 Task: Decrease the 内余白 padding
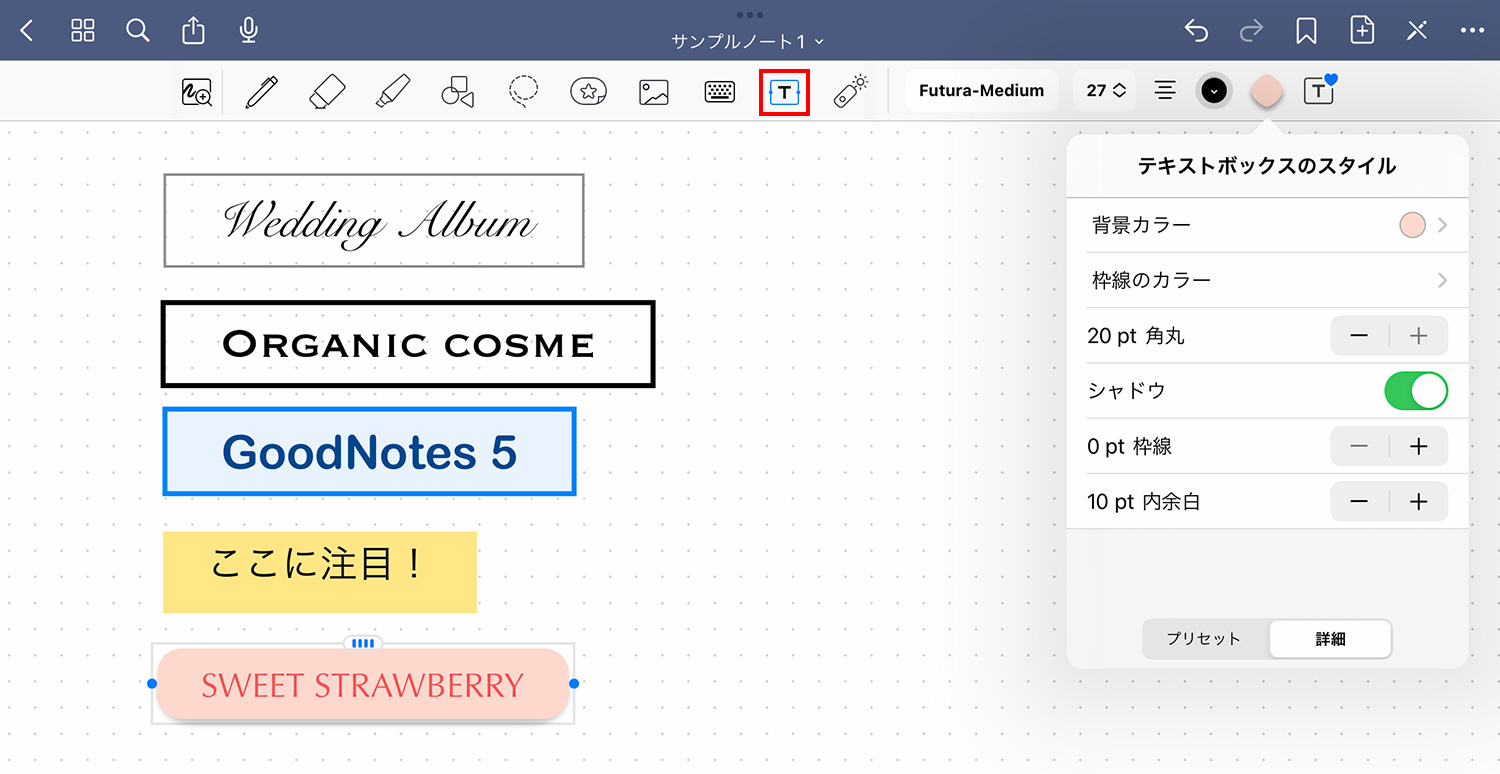1359,501
